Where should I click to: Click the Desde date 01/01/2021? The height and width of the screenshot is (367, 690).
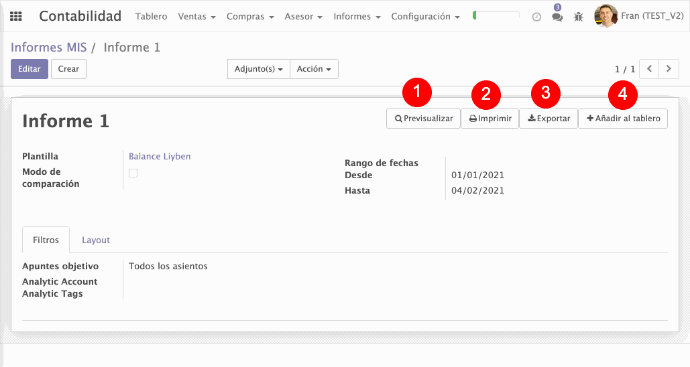point(477,175)
